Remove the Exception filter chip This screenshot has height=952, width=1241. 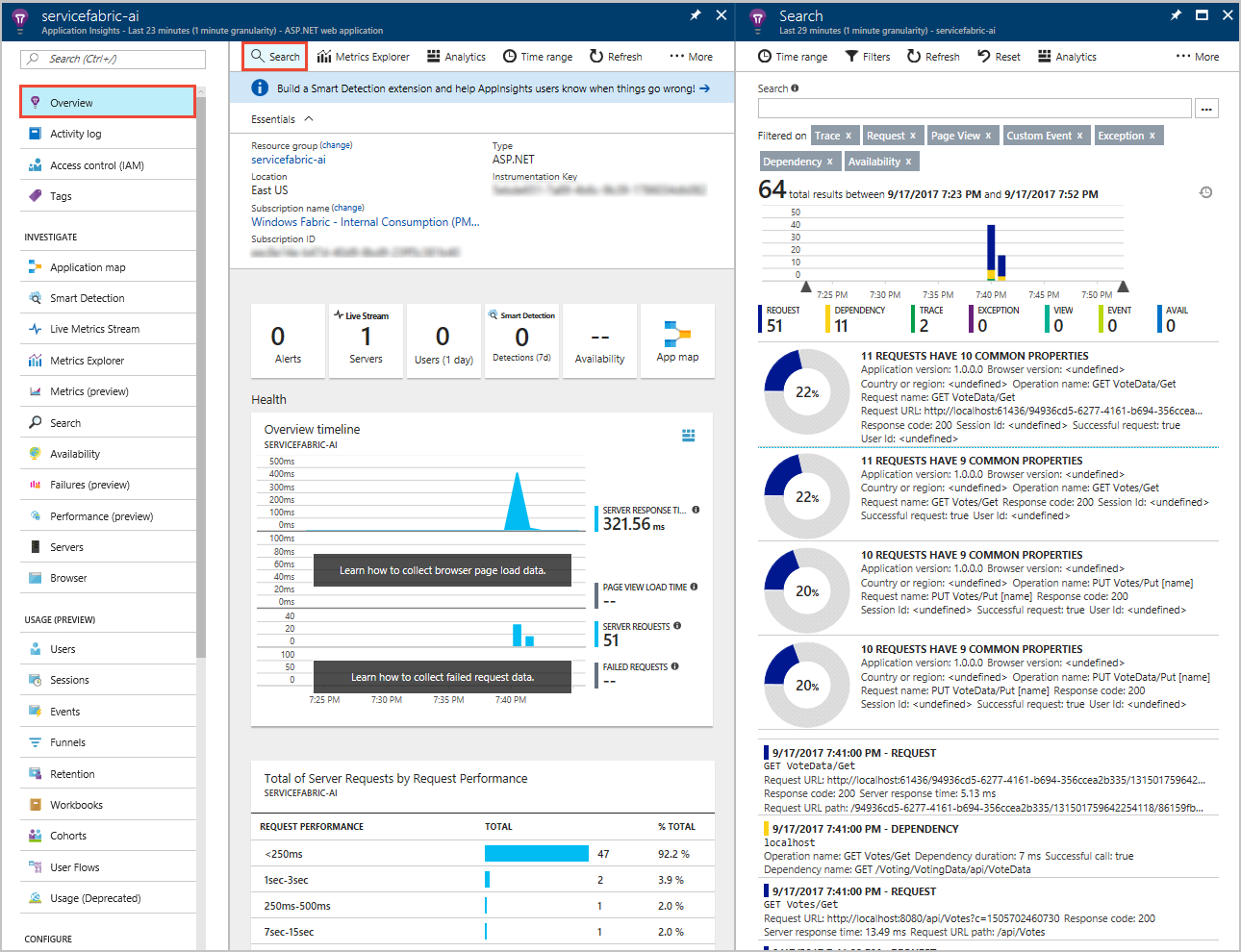coord(1152,136)
